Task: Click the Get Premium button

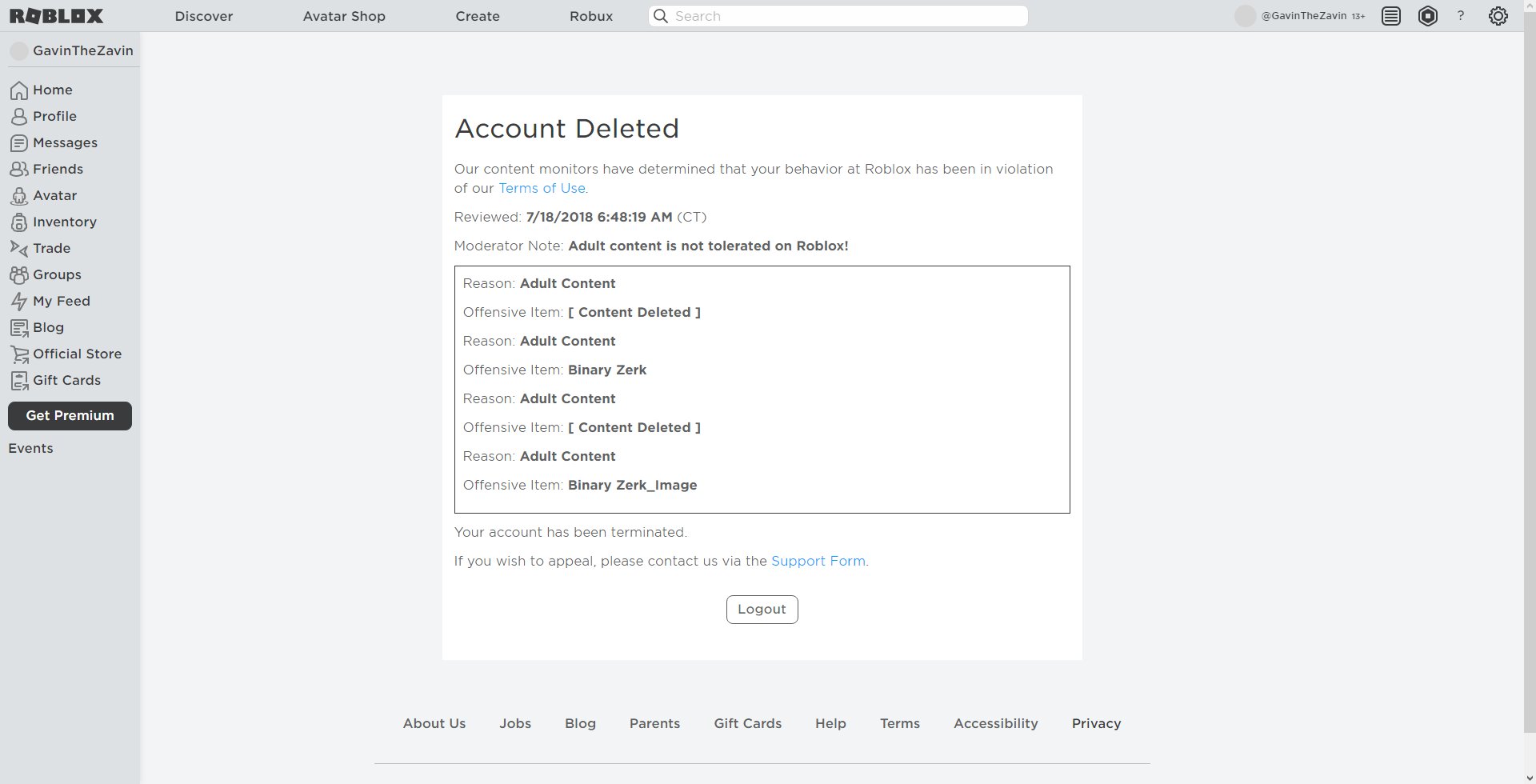Action: pos(70,416)
